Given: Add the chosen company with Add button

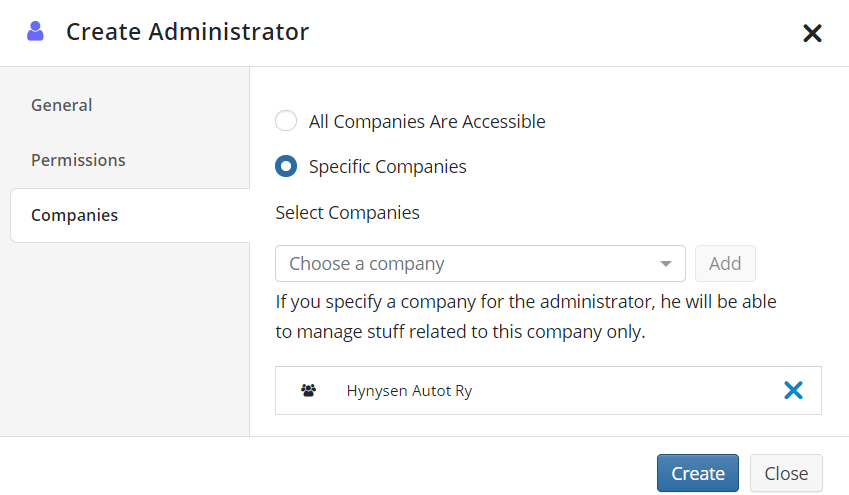Looking at the screenshot, I should (725, 264).
